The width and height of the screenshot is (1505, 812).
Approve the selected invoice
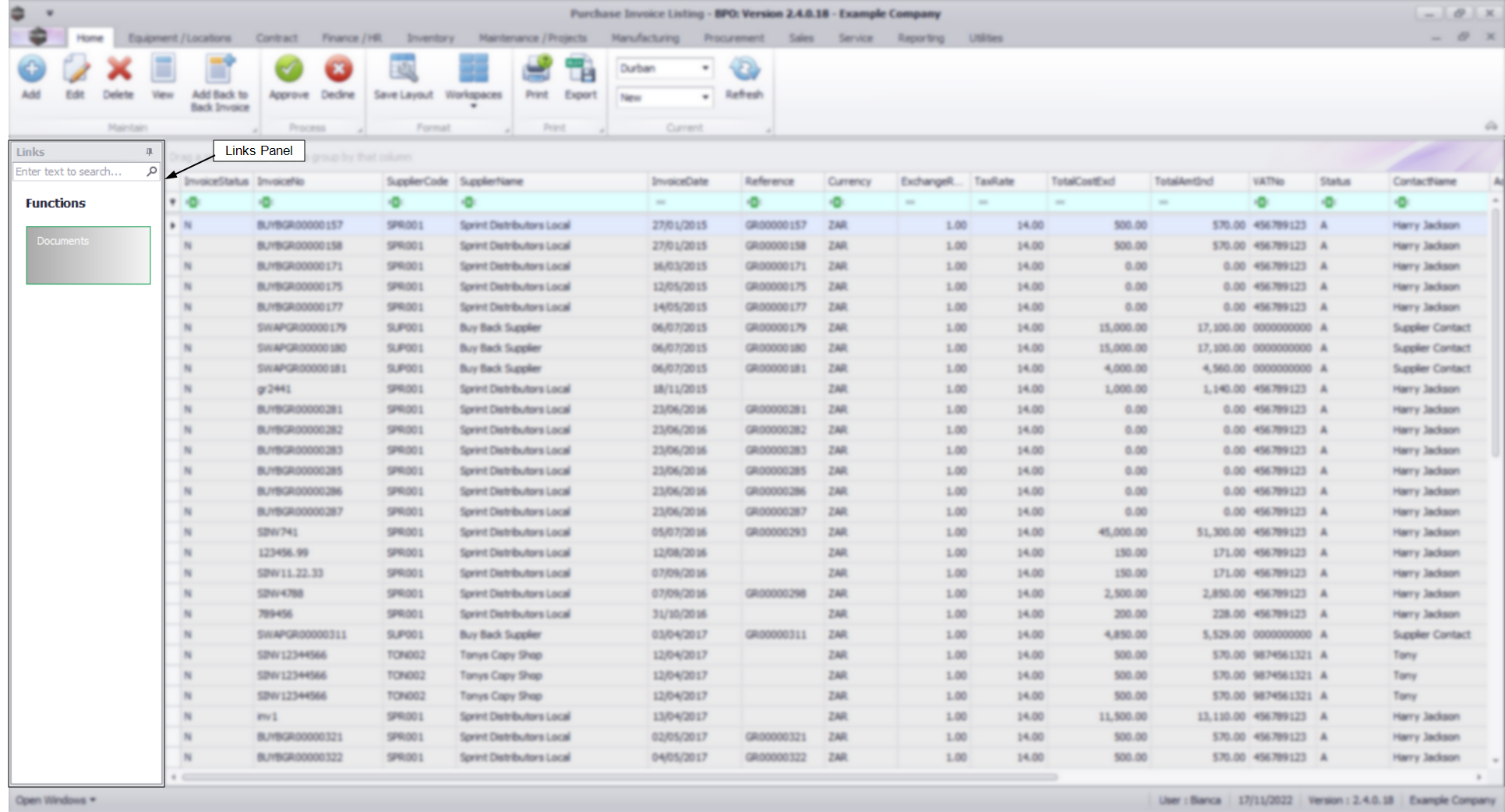tap(288, 77)
